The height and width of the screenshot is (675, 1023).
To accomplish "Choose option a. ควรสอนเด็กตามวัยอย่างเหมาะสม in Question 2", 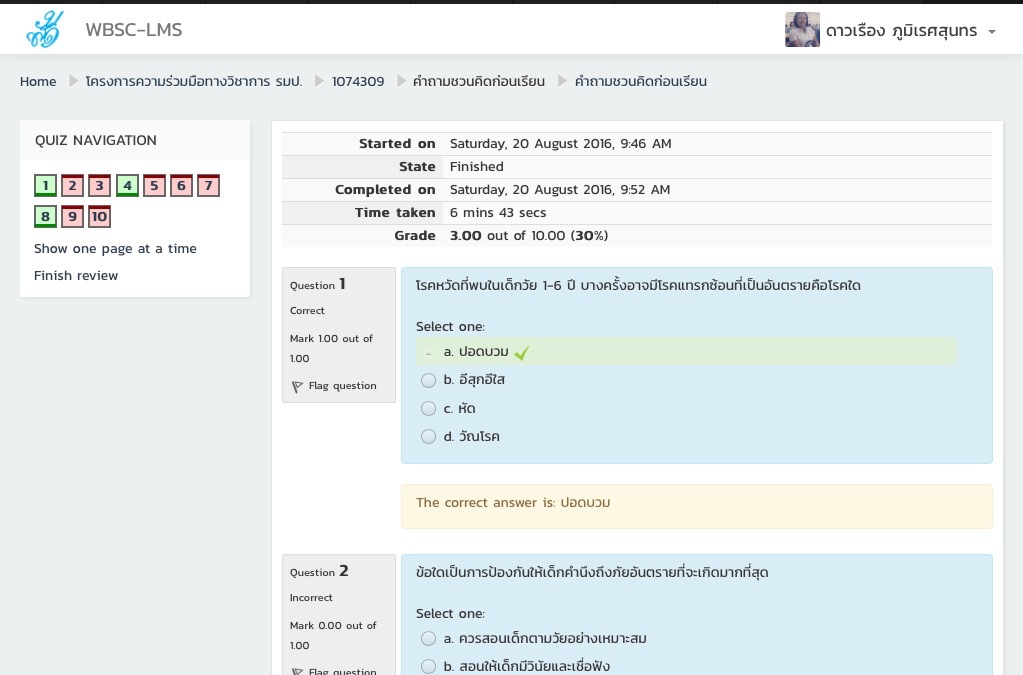I will [428, 638].
